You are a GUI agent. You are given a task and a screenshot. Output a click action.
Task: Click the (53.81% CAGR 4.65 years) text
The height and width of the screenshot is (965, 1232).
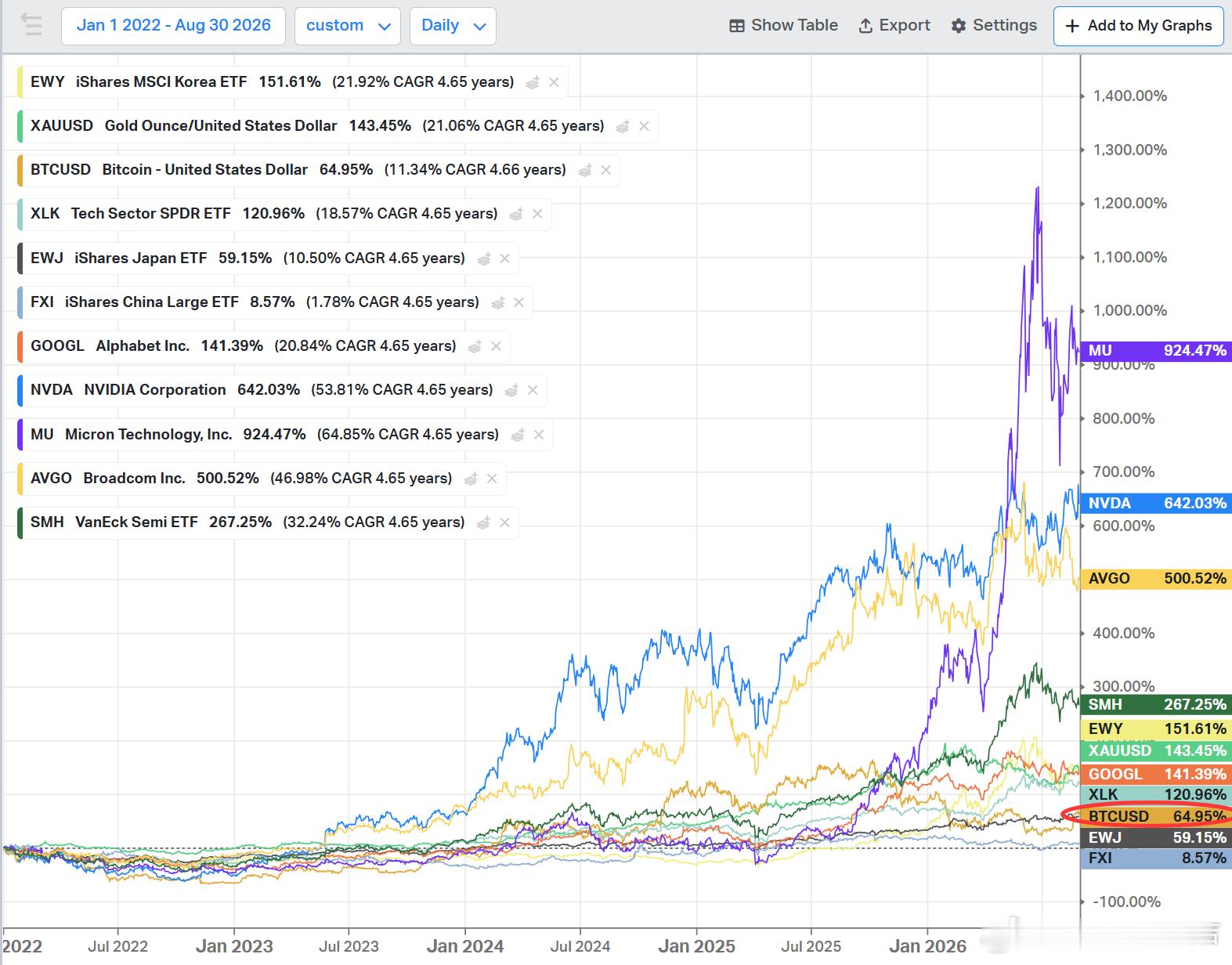[402, 390]
